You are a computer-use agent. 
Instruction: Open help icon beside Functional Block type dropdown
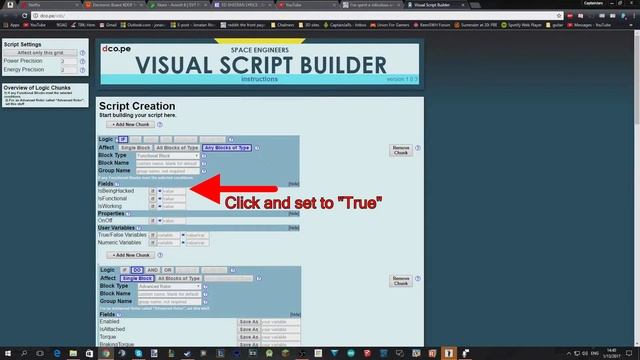pyautogui.click(x=204, y=156)
